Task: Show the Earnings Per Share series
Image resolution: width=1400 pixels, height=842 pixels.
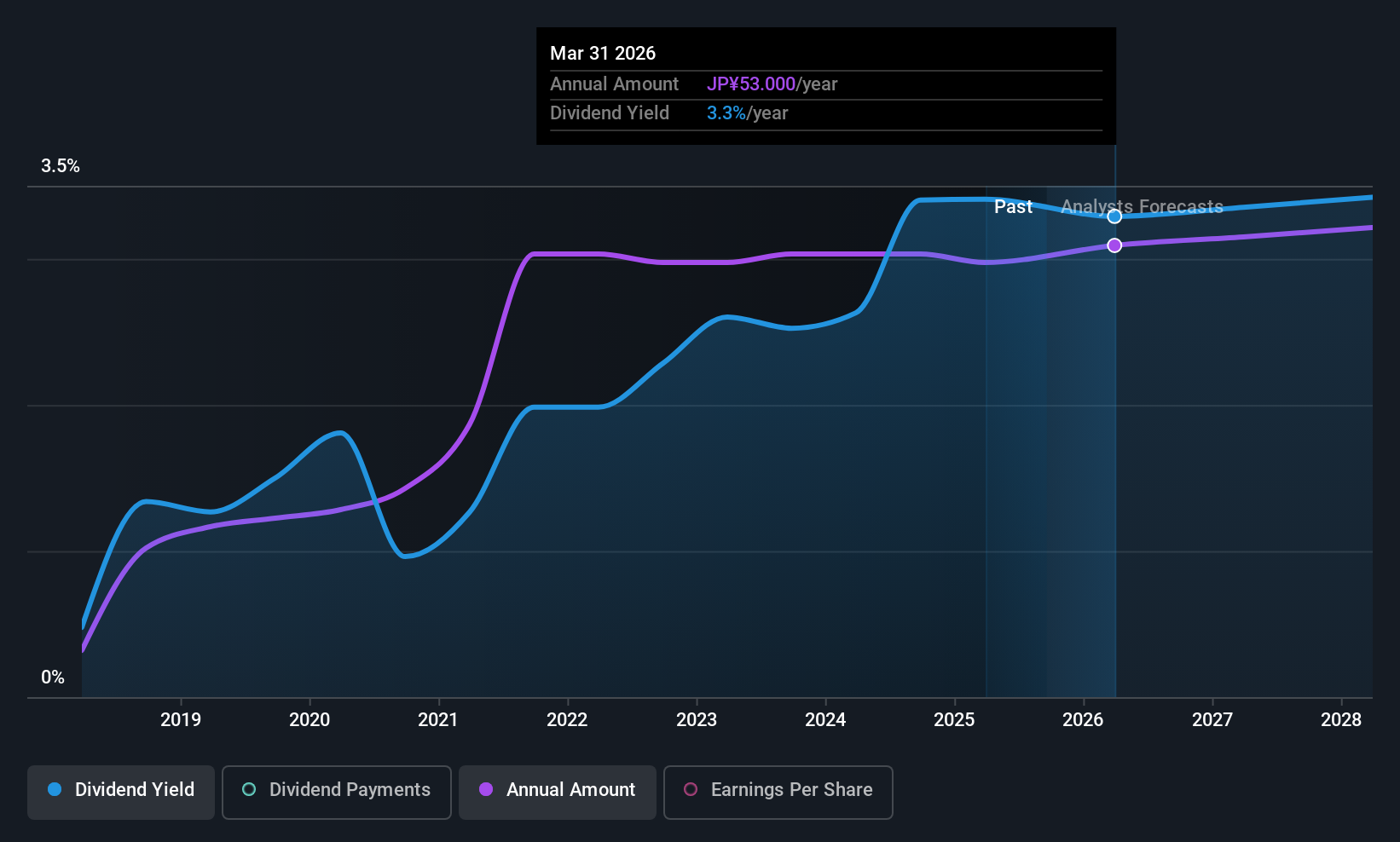Action: 778,790
